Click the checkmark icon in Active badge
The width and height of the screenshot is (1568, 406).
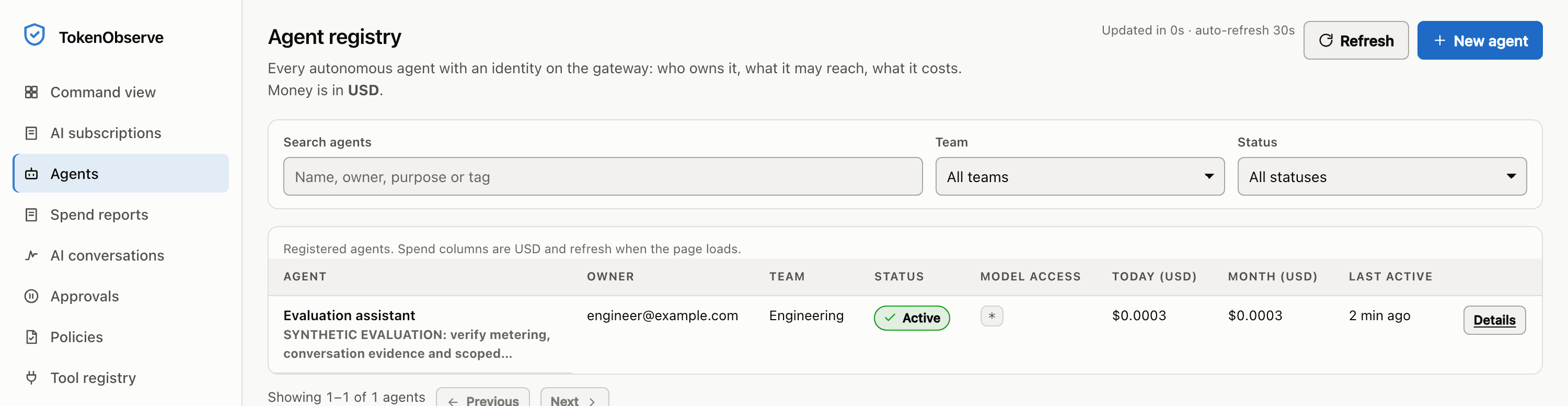(890, 318)
